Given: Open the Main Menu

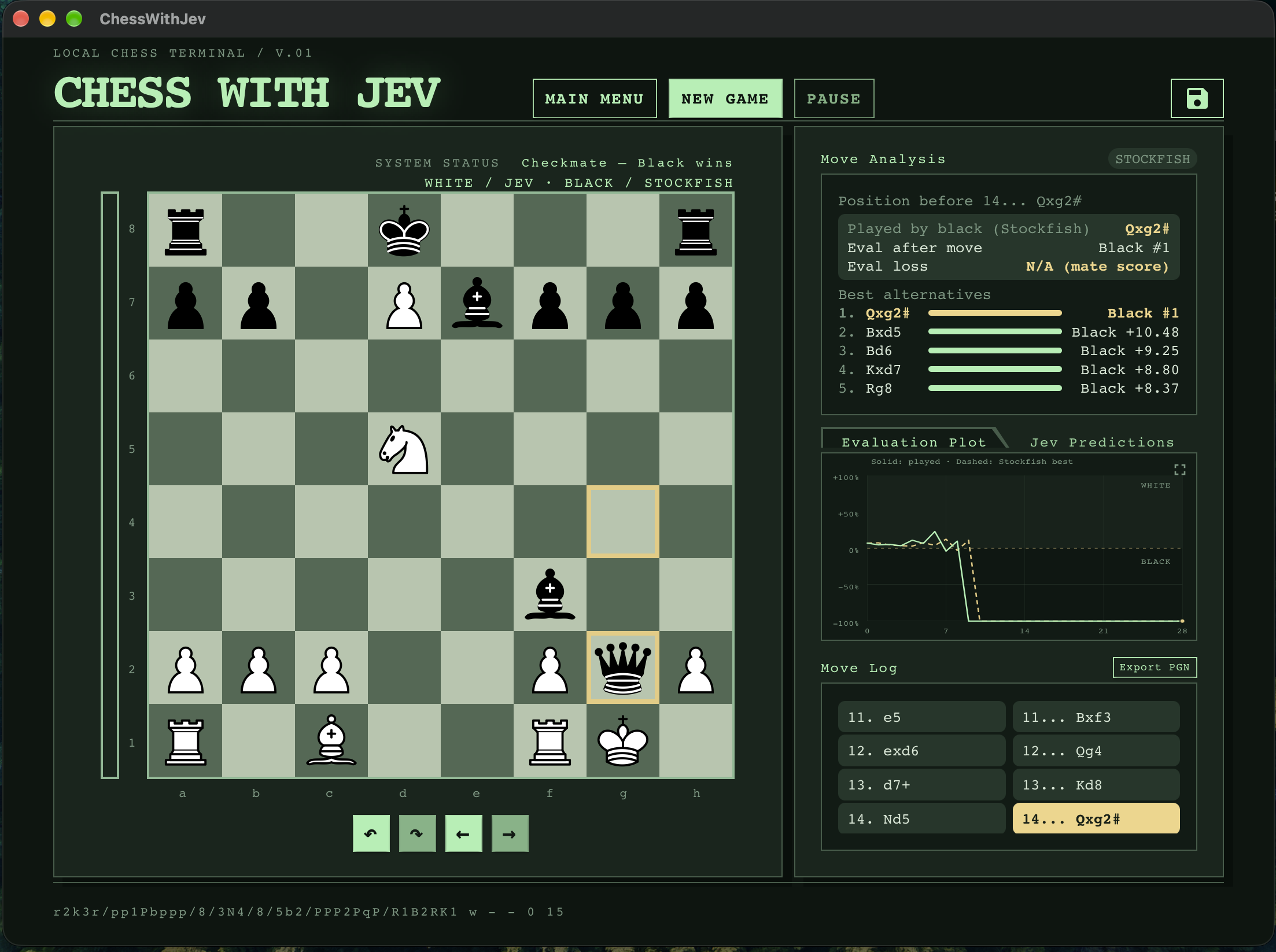Looking at the screenshot, I should [595, 98].
